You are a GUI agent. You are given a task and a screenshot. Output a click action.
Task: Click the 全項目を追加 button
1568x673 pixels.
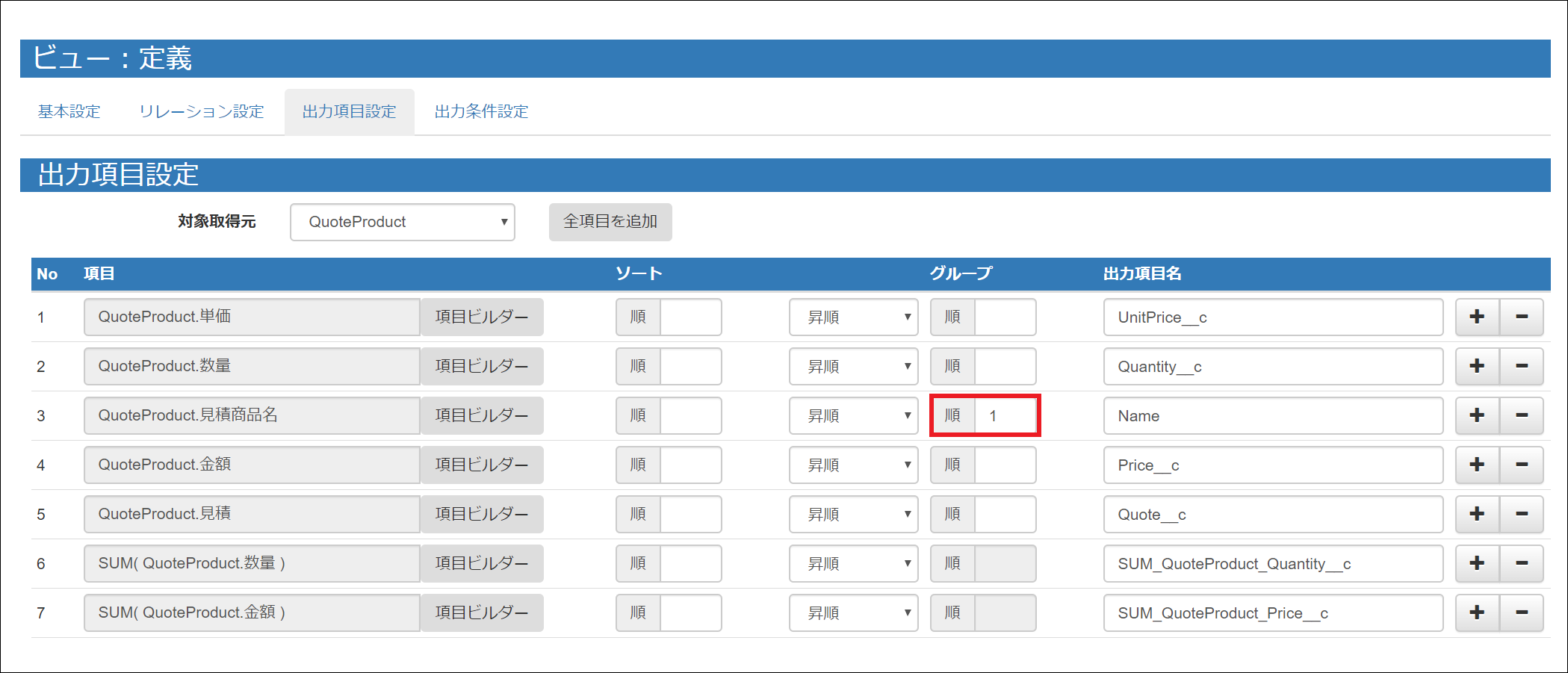click(610, 222)
